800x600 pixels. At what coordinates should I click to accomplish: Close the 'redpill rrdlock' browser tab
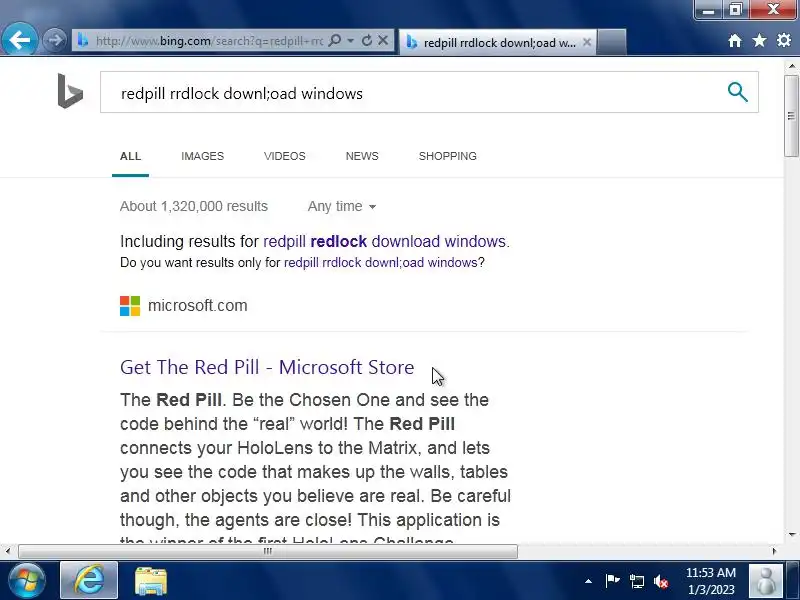[x=587, y=42]
